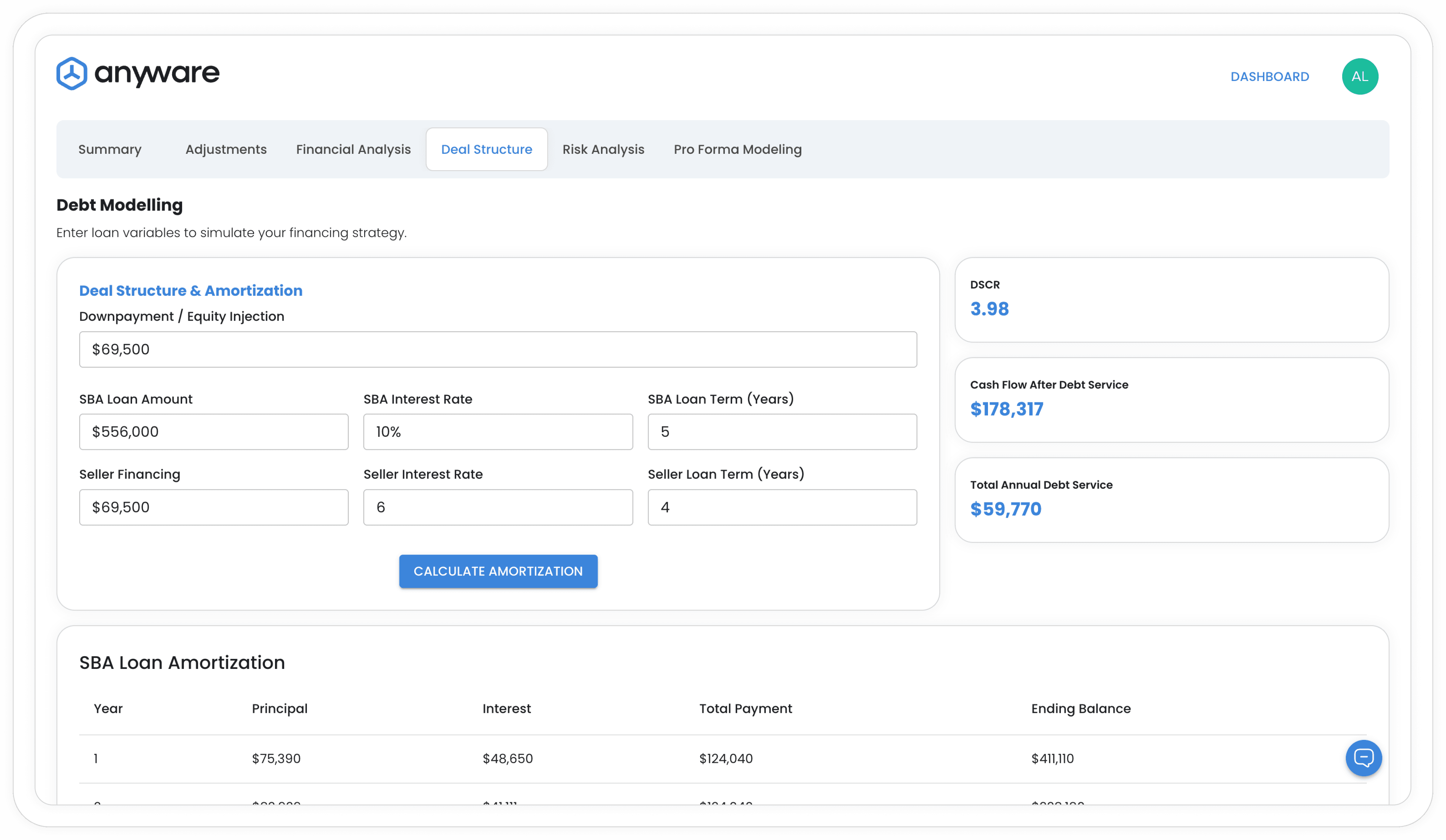Click the SBA Loan Amount field
Image resolution: width=1446 pixels, height=840 pixels.
[213, 432]
